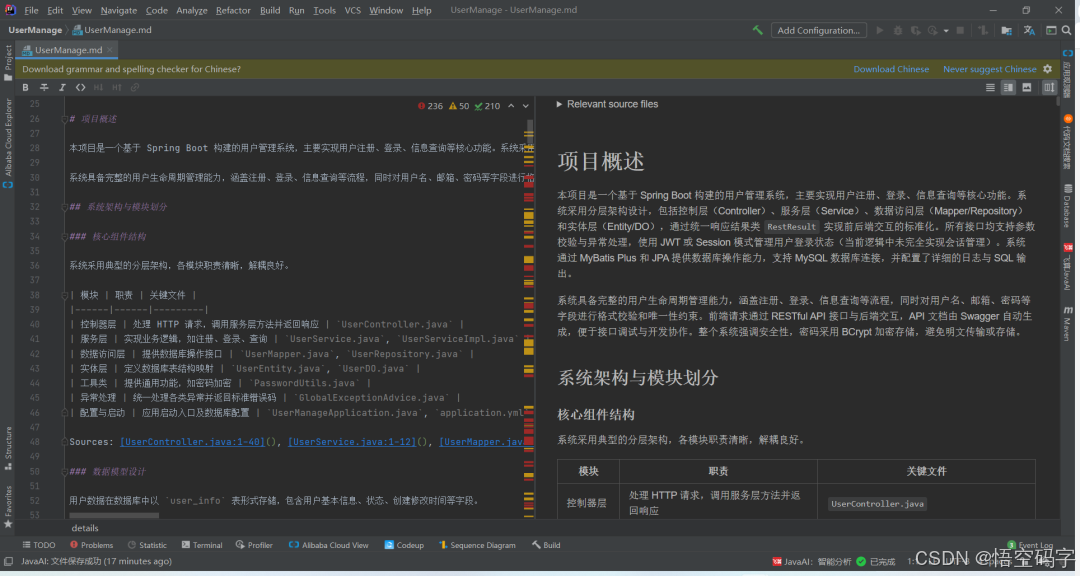This screenshot has height=576, width=1080.
Task: Click the 210 typos indicator
Action: 488,106
